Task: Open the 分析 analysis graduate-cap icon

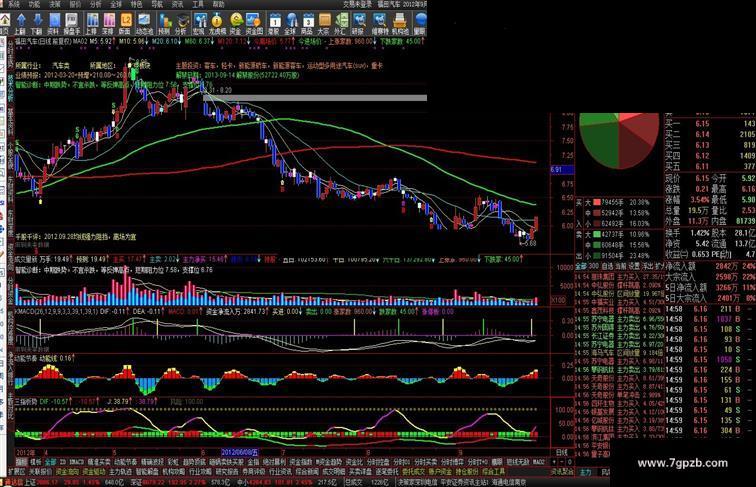Action: point(181,23)
